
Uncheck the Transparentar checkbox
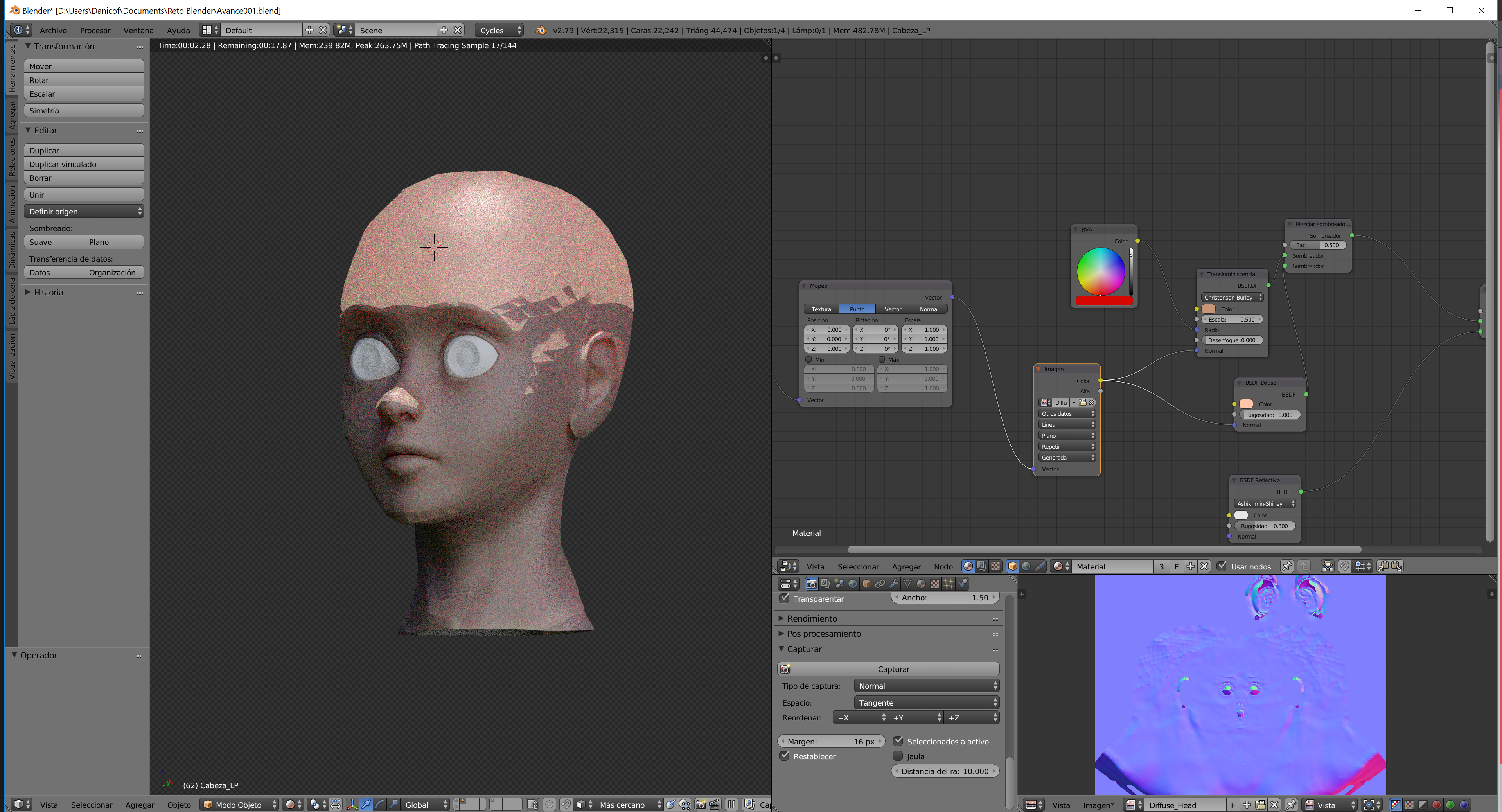pyautogui.click(x=785, y=598)
